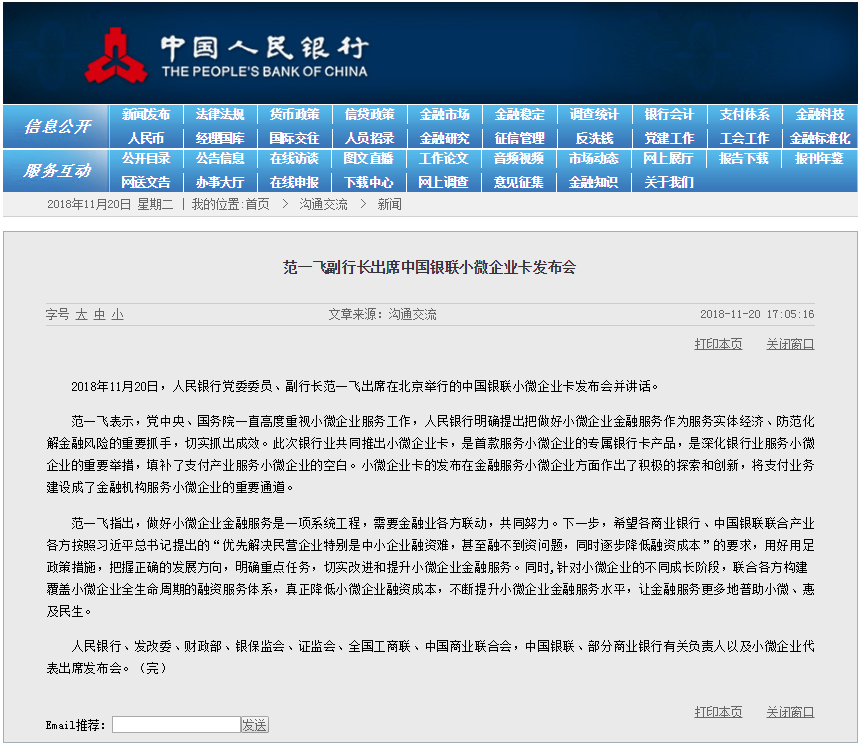This screenshot has height=748, width=863.
Task: Click 沟通交流 breadcrumb link
Action: click(323, 204)
